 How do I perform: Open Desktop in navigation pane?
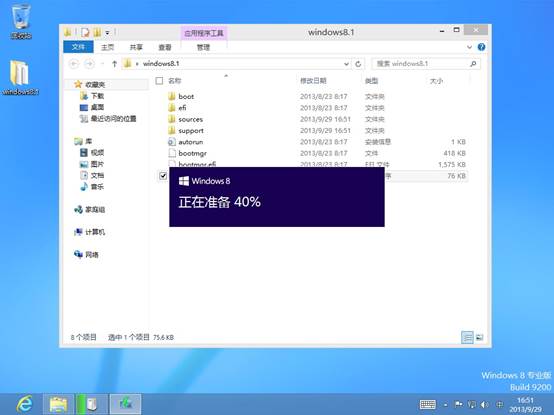(97, 107)
